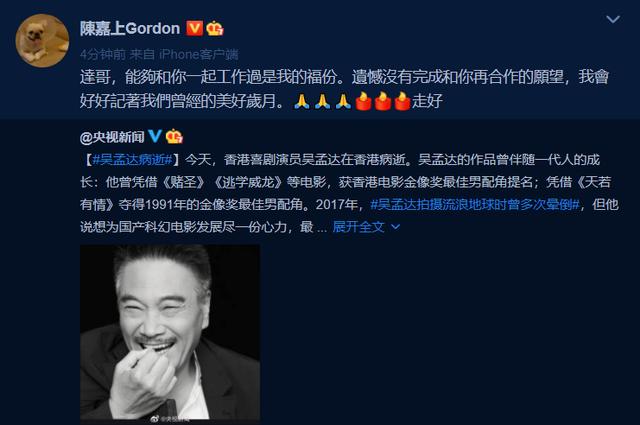Click the middle praying hands emoji
This screenshot has width=640, height=425.
coord(322,101)
